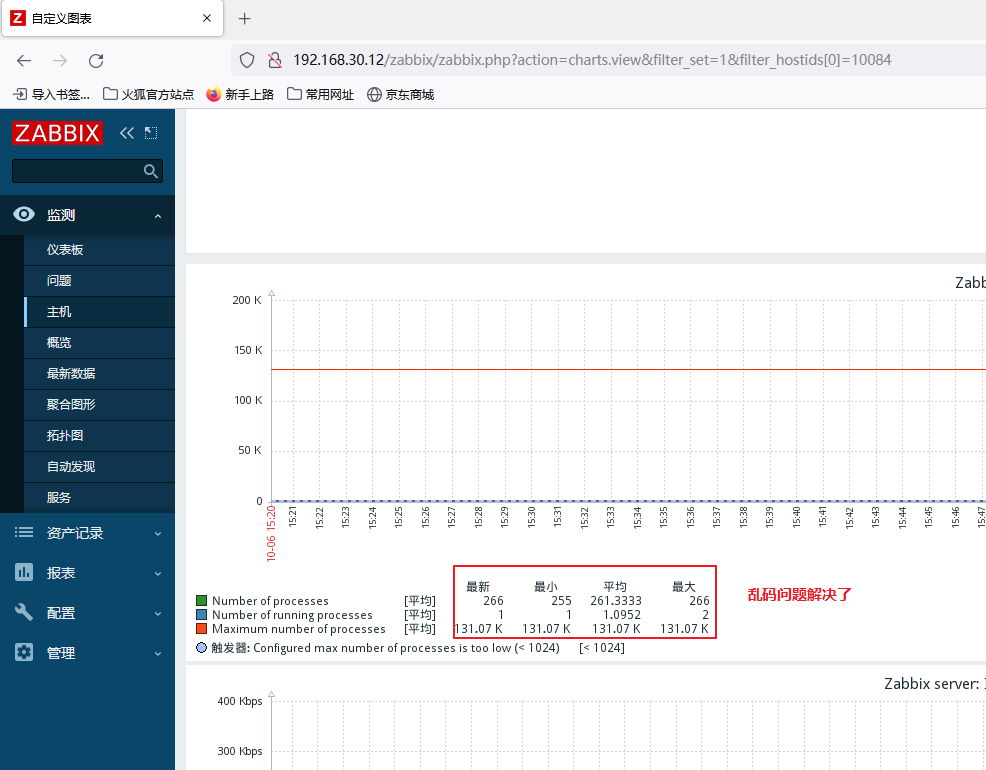Click average value 261.3333

coord(616,601)
